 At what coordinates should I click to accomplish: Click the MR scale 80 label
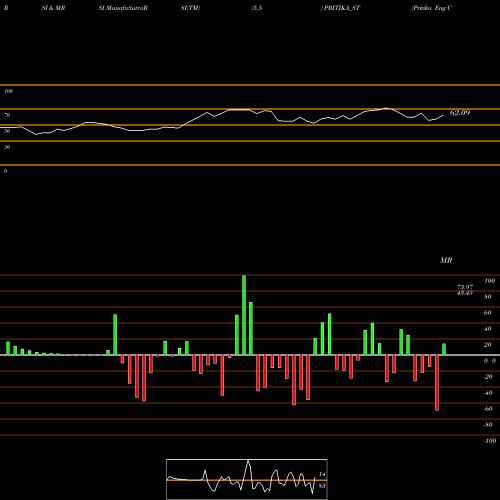[x=488, y=297]
